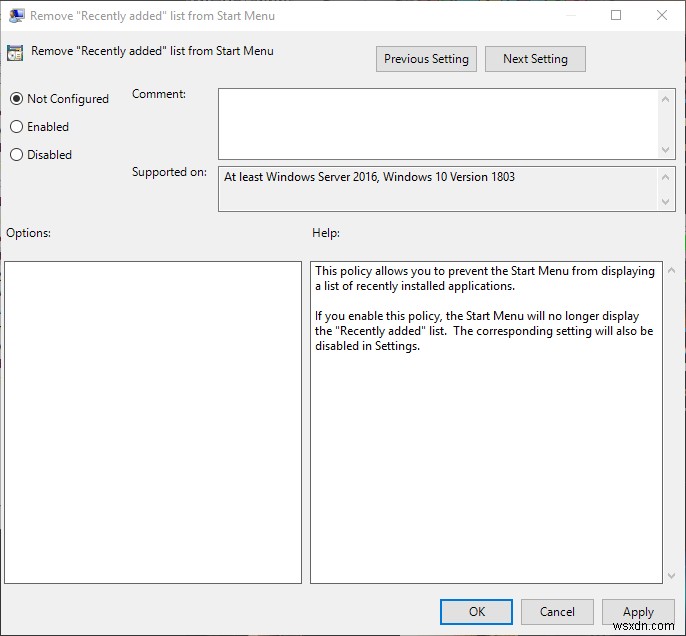Image resolution: width=686 pixels, height=636 pixels.
Task: Click the Comment box scroll up arrow
Action: pyautogui.click(x=665, y=99)
